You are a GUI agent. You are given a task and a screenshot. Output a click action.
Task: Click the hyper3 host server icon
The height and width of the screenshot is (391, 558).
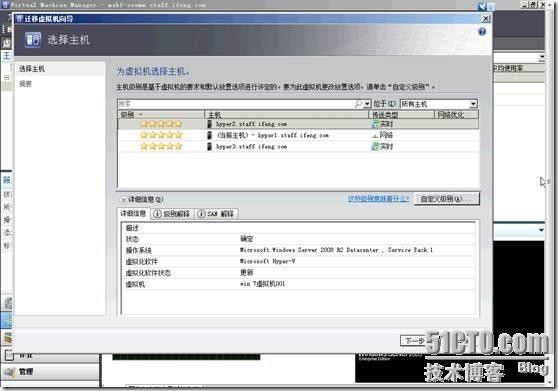210,147
